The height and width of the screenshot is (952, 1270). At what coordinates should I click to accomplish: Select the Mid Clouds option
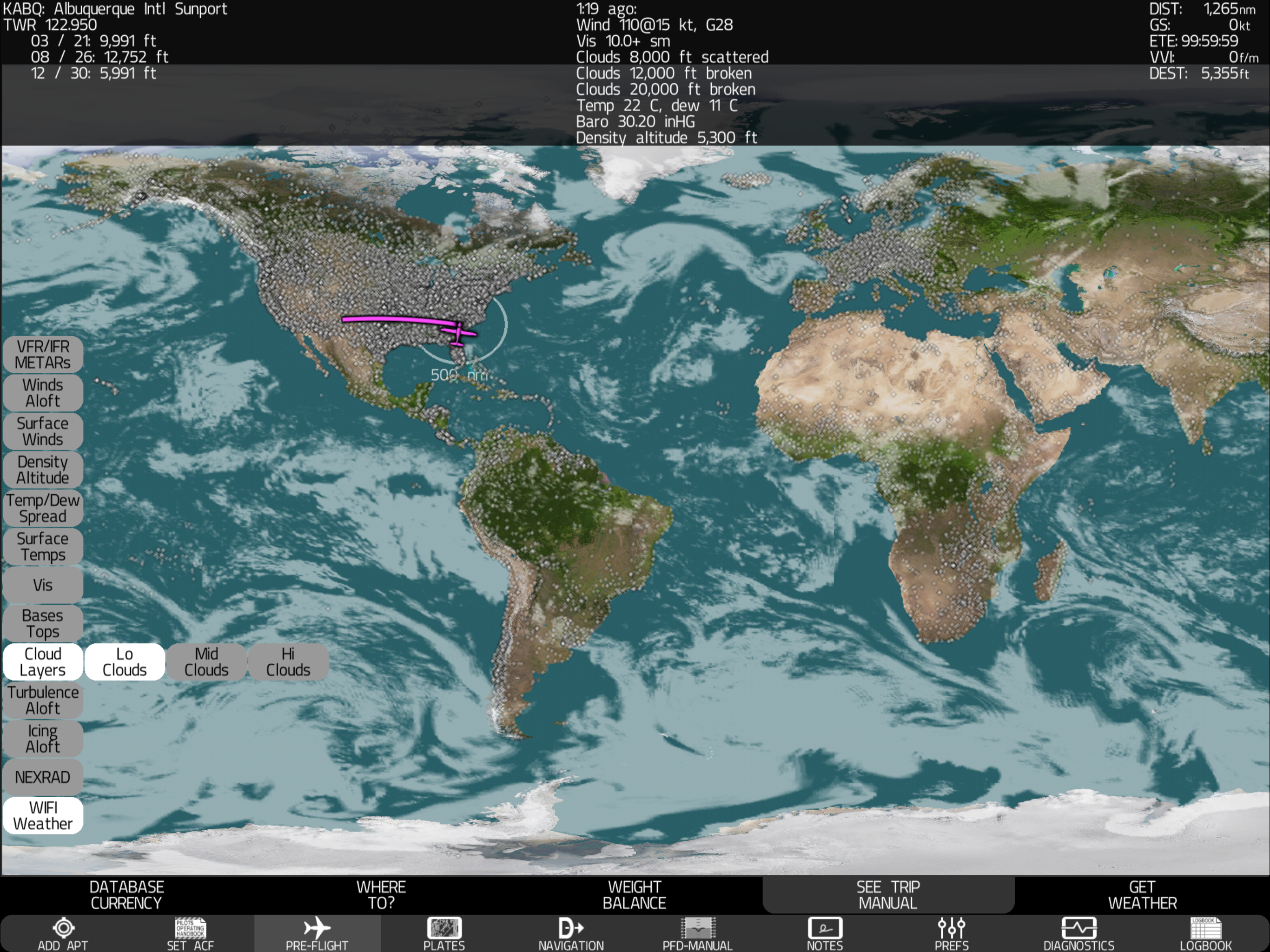point(206,661)
